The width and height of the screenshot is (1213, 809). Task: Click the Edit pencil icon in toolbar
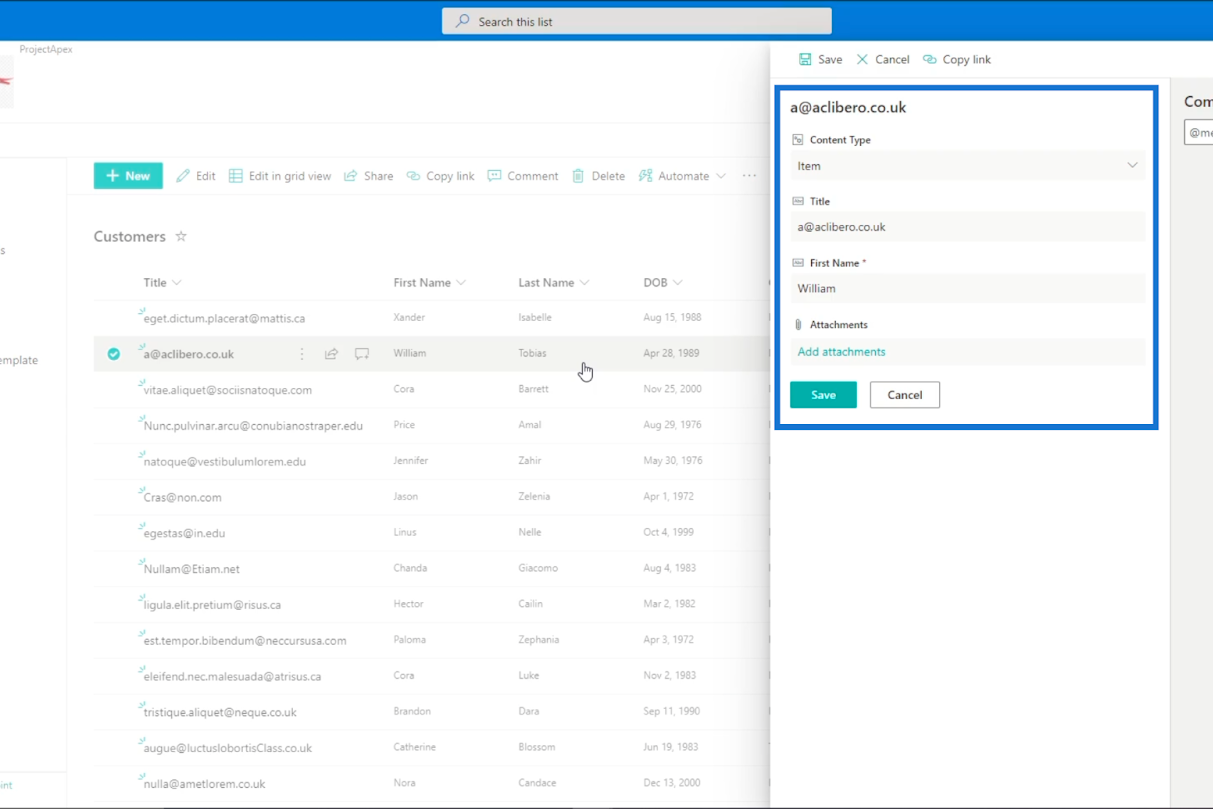click(x=183, y=176)
